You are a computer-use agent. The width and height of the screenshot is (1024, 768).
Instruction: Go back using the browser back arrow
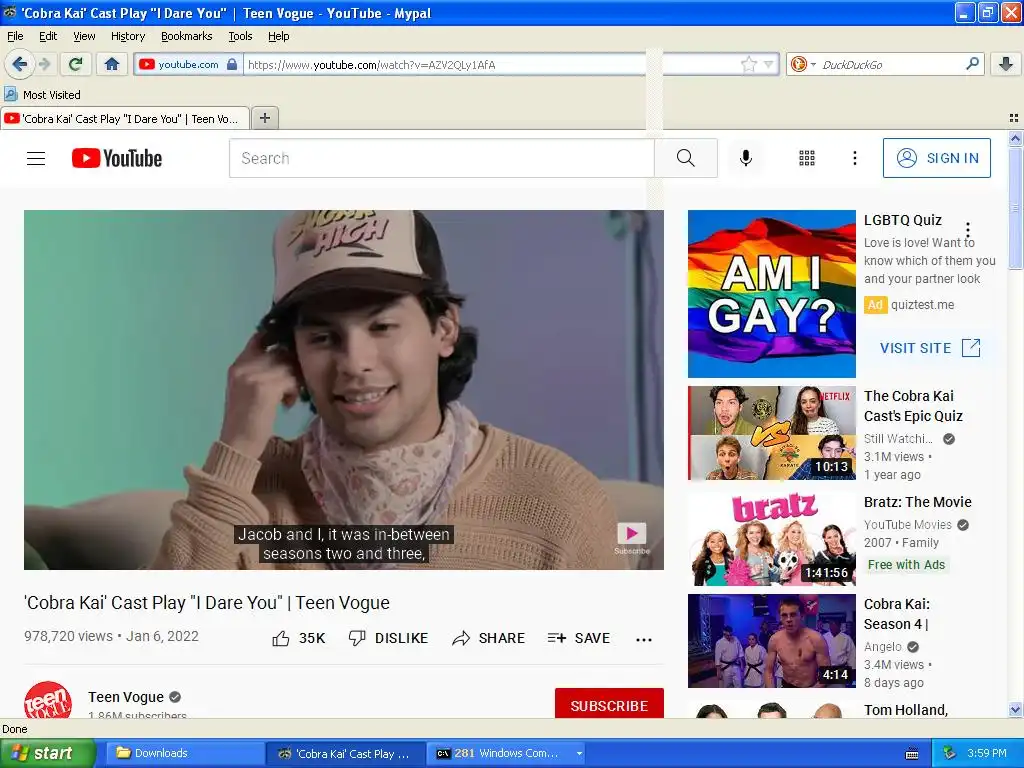coord(19,64)
